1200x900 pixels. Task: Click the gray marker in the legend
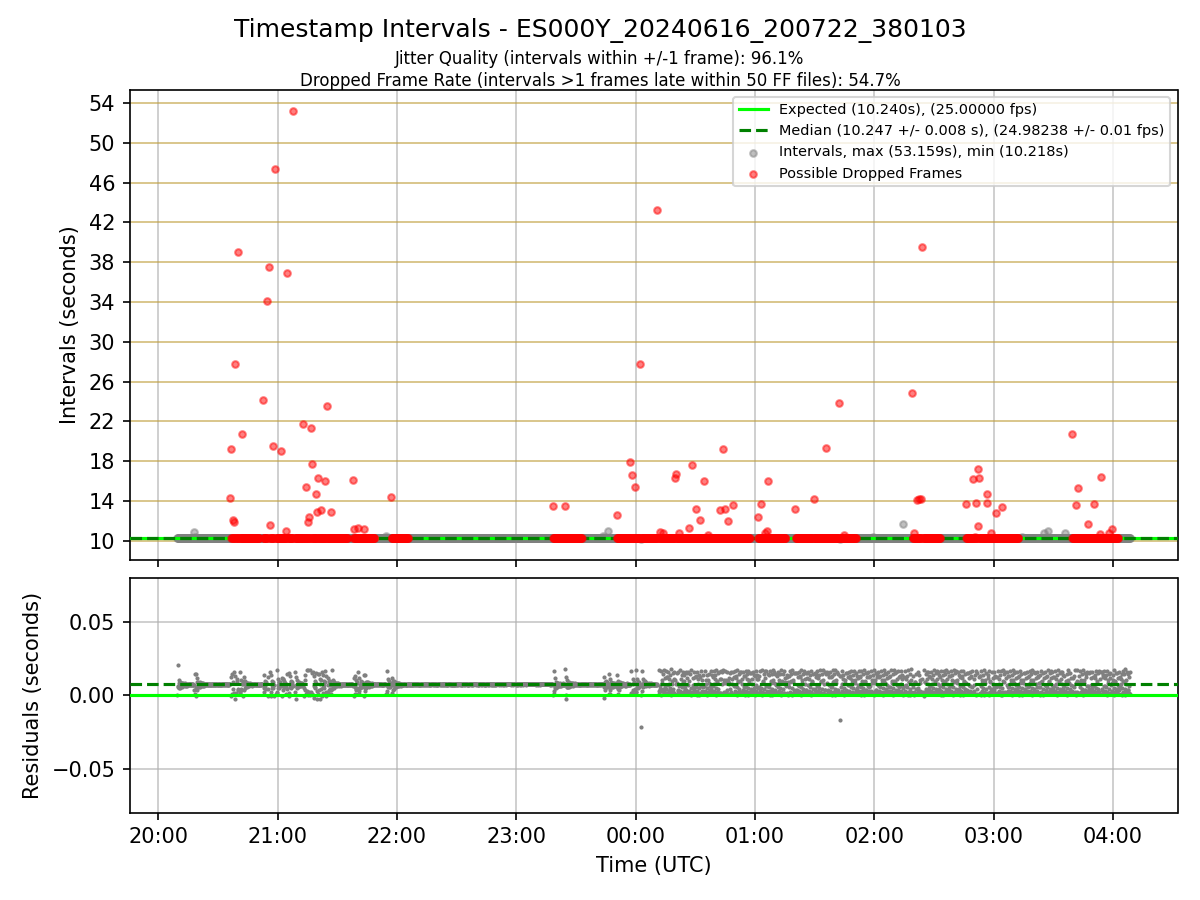point(754,152)
